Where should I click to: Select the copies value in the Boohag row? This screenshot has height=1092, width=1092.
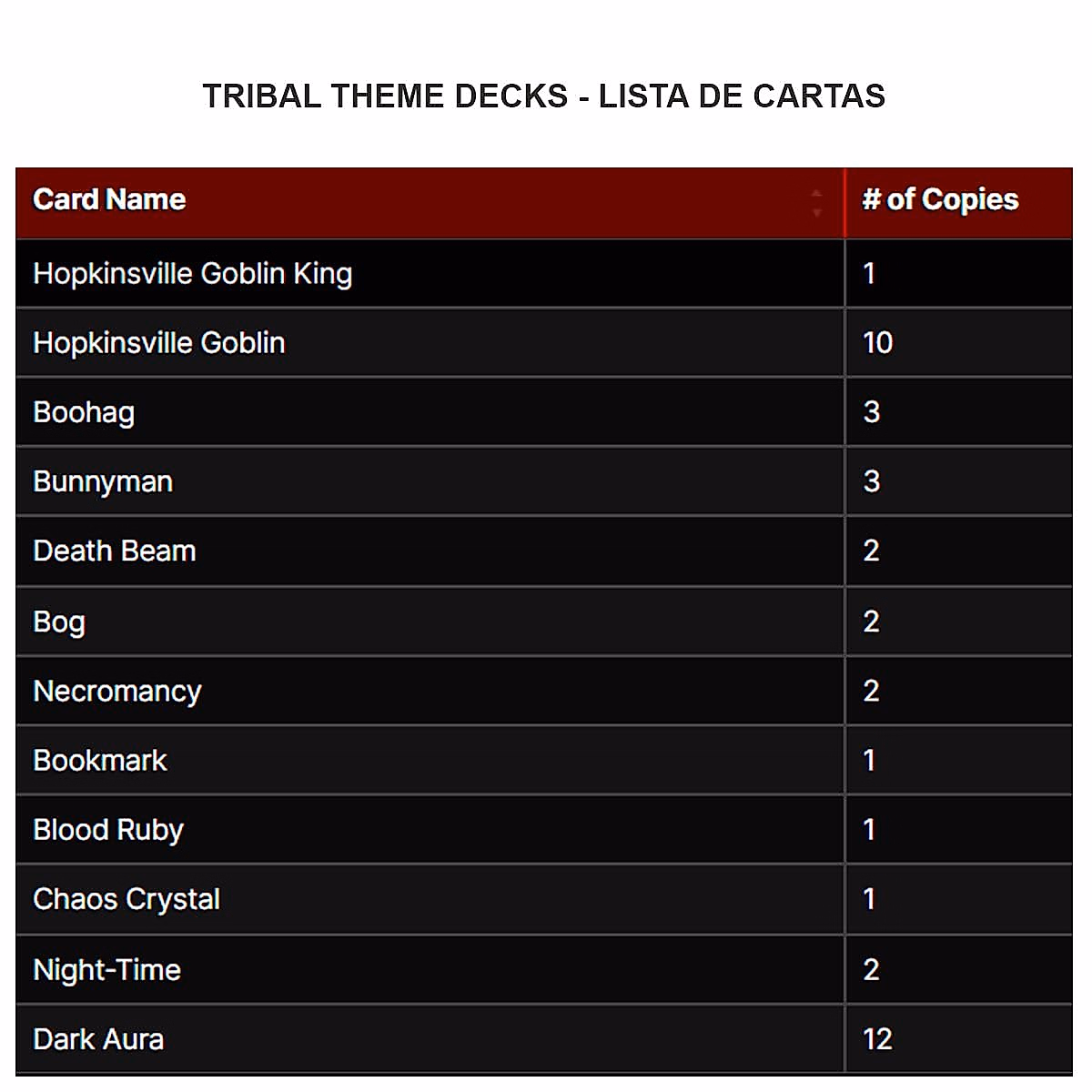coord(871,412)
